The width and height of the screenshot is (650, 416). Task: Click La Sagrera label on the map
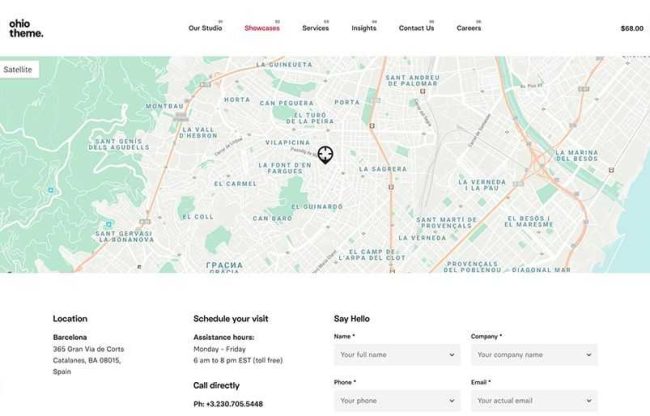click(x=381, y=169)
